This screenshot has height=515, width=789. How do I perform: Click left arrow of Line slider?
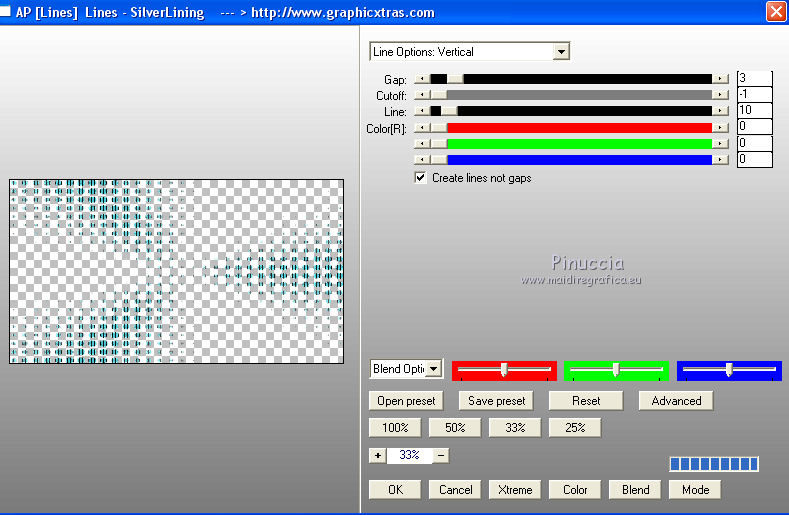click(422, 111)
